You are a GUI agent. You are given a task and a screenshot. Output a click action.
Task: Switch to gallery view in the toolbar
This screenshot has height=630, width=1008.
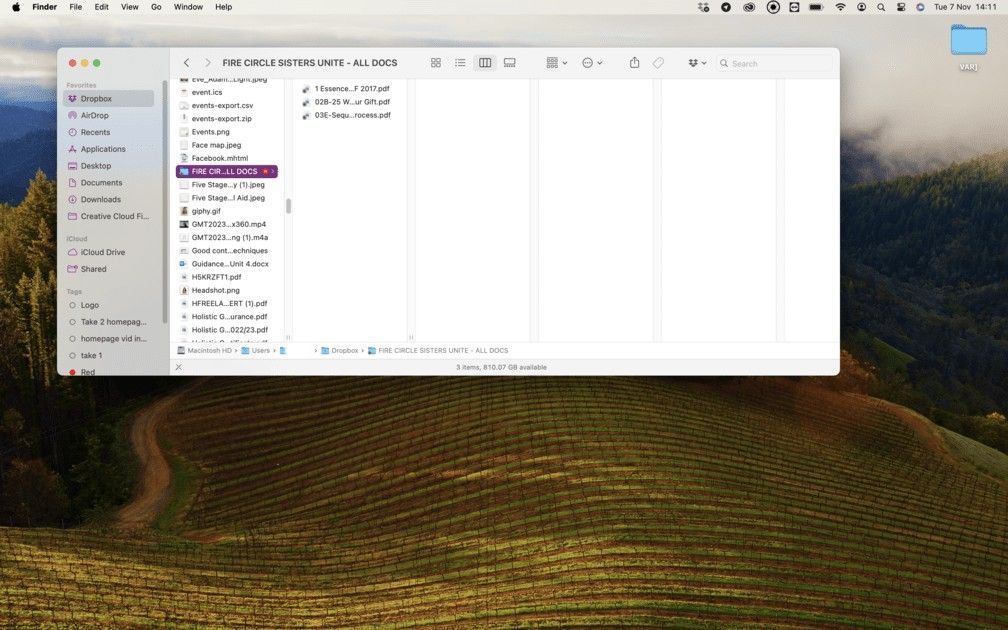(x=510, y=62)
